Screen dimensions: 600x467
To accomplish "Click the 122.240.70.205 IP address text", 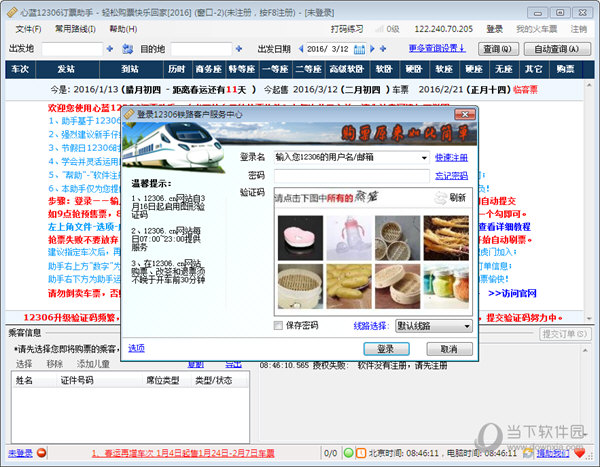I will coord(444,29).
